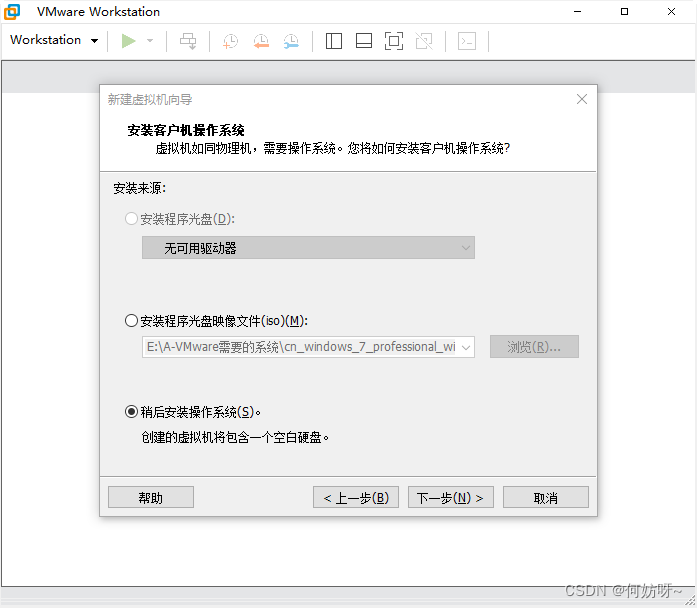Open the Workstation menu dropdown
697x608 pixels.
coord(54,40)
